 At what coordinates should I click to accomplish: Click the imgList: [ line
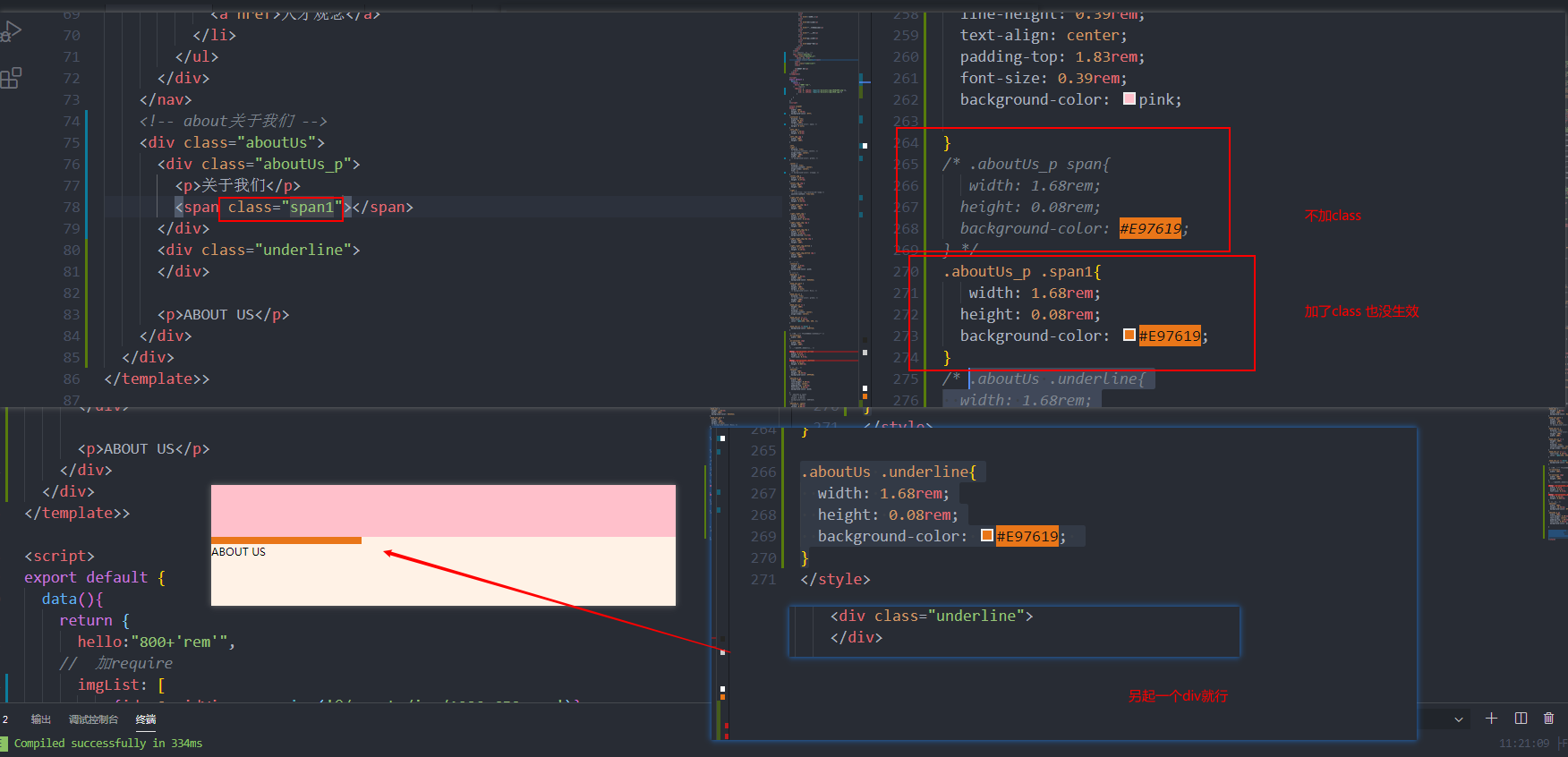click(x=122, y=685)
